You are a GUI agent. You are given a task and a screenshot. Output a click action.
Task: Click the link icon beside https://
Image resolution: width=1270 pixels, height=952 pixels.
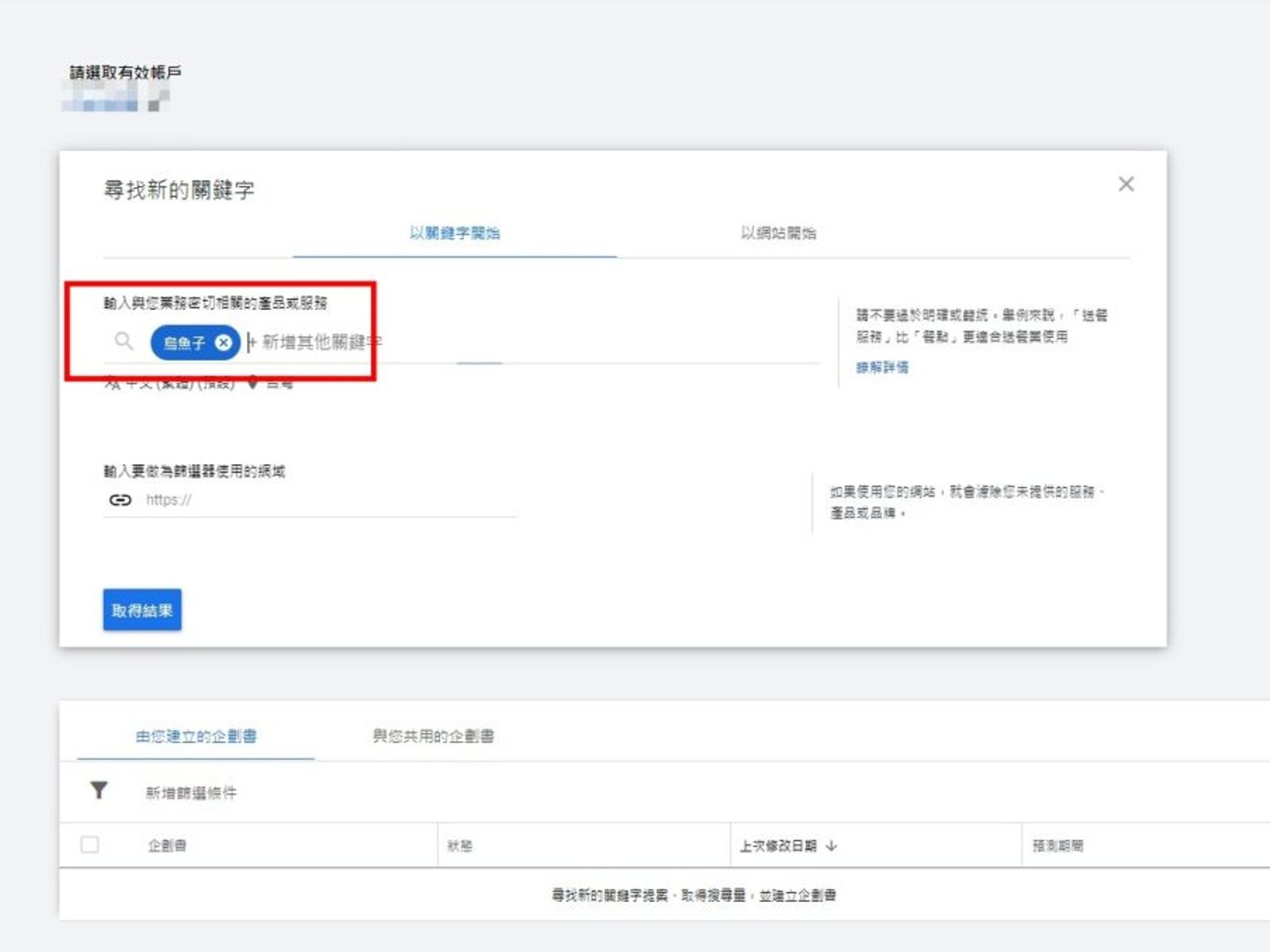click(120, 500)
